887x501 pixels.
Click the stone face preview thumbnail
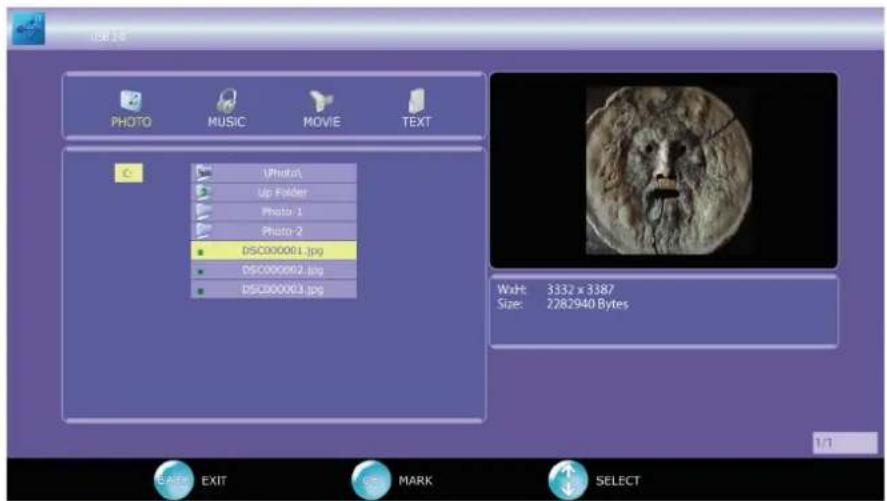pyautogui.click(x=669, y=170)
